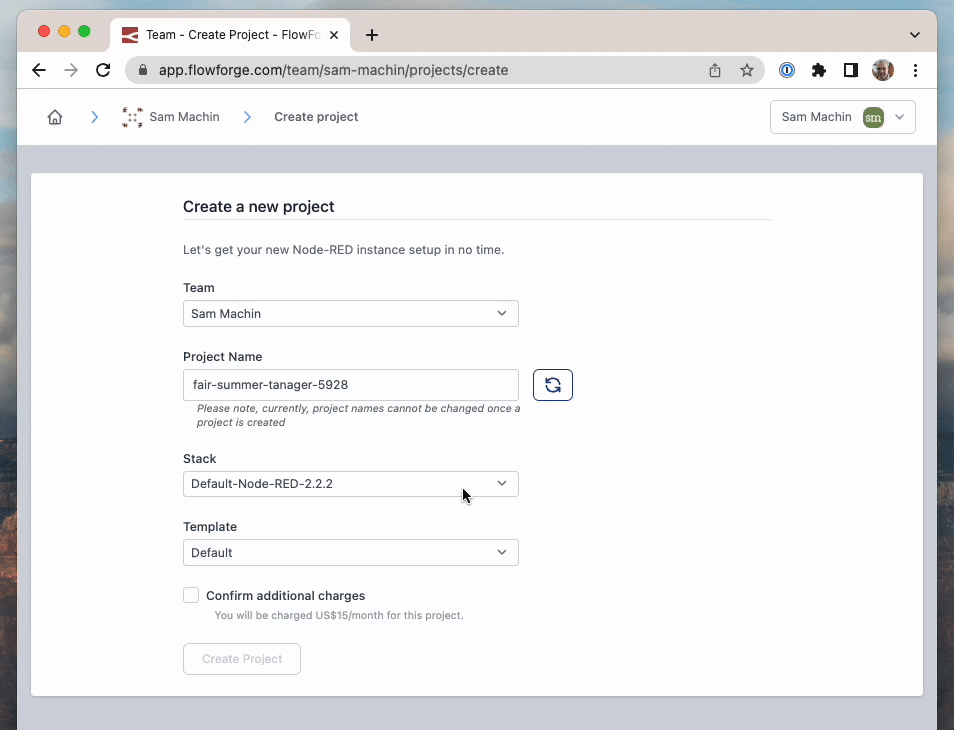Click the Sam Machin team icon
The image size is (954, 730).
(132, 117)
